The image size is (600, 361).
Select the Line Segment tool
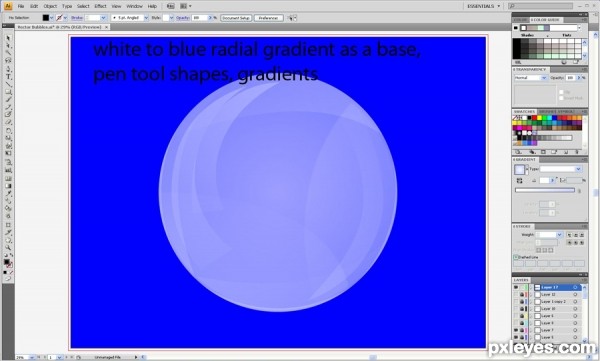click(8, 84)
